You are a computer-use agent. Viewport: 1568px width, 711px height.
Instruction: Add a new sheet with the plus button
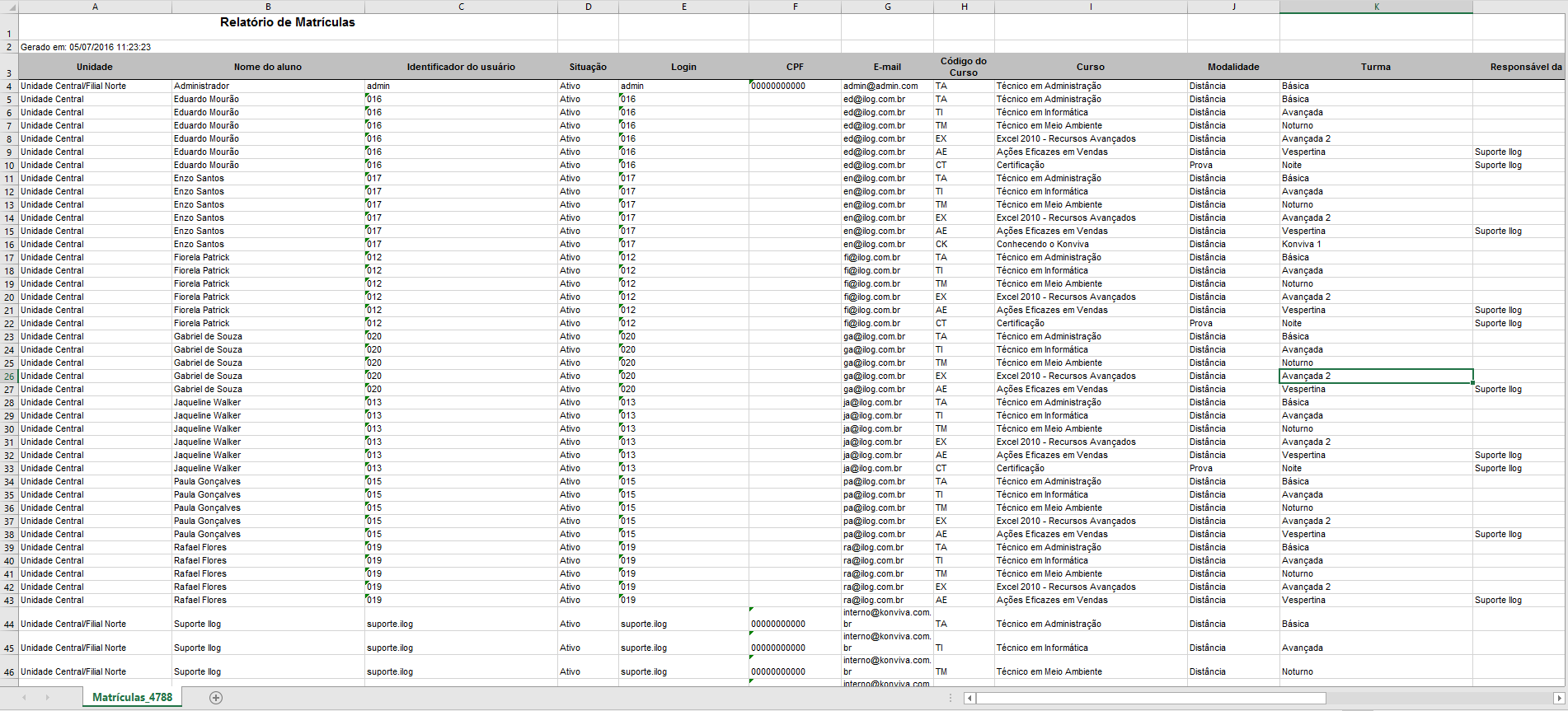(216, 698)
